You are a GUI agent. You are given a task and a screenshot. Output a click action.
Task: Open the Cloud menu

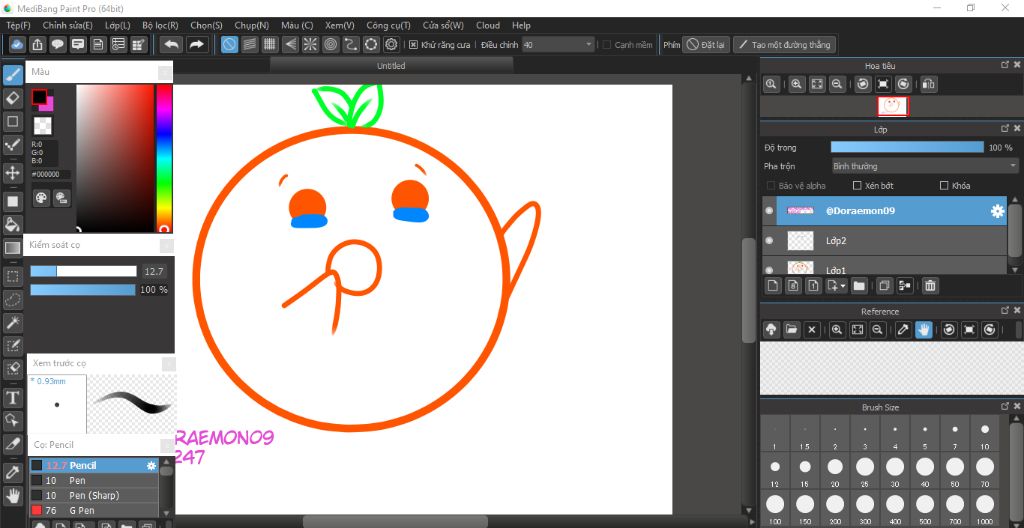tap(488, 25)
